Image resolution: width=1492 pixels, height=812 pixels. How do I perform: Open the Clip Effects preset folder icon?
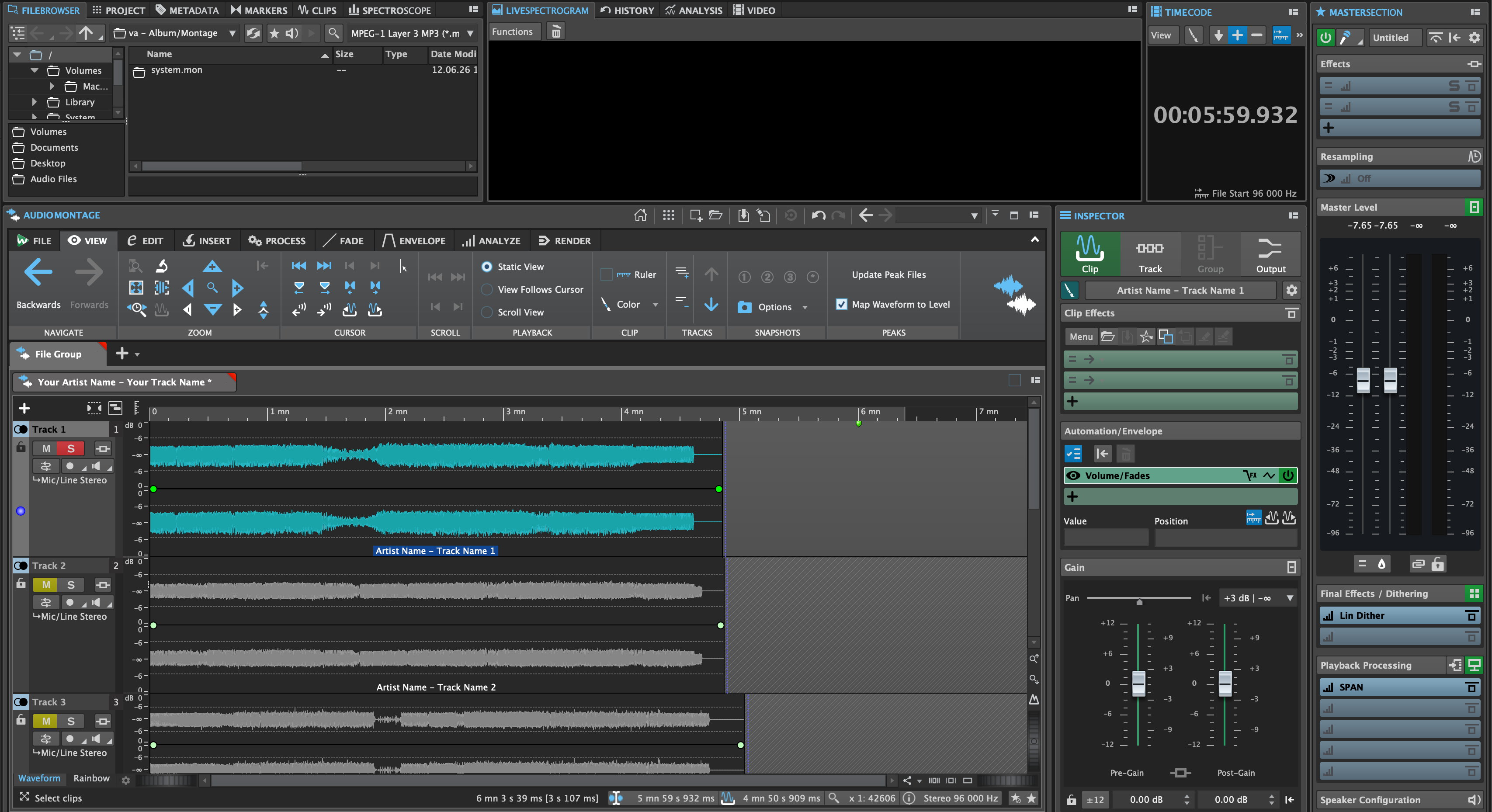coord(1107,337)
